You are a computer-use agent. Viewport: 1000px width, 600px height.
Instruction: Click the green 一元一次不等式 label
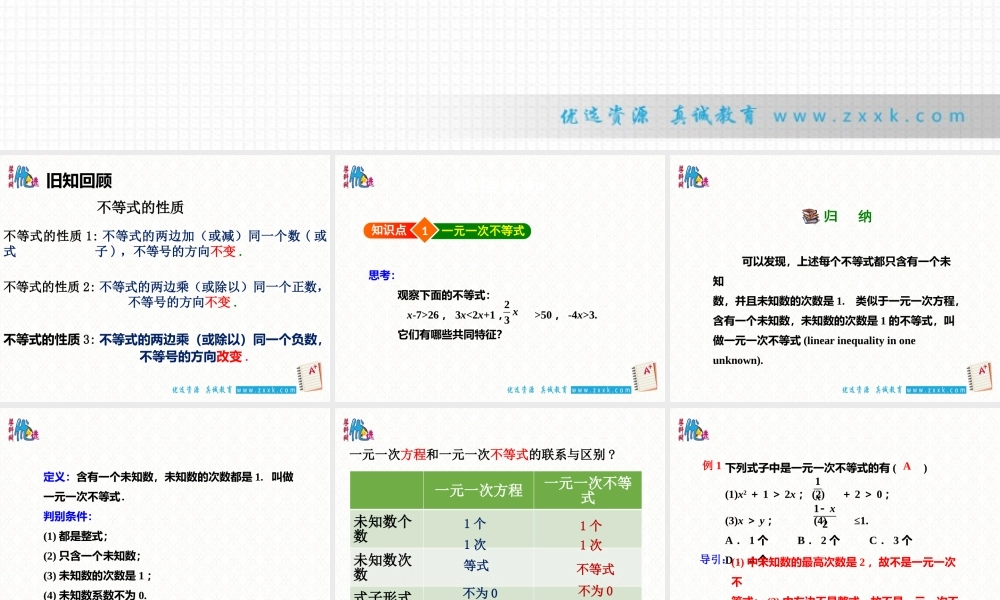[x=483, y=231]
